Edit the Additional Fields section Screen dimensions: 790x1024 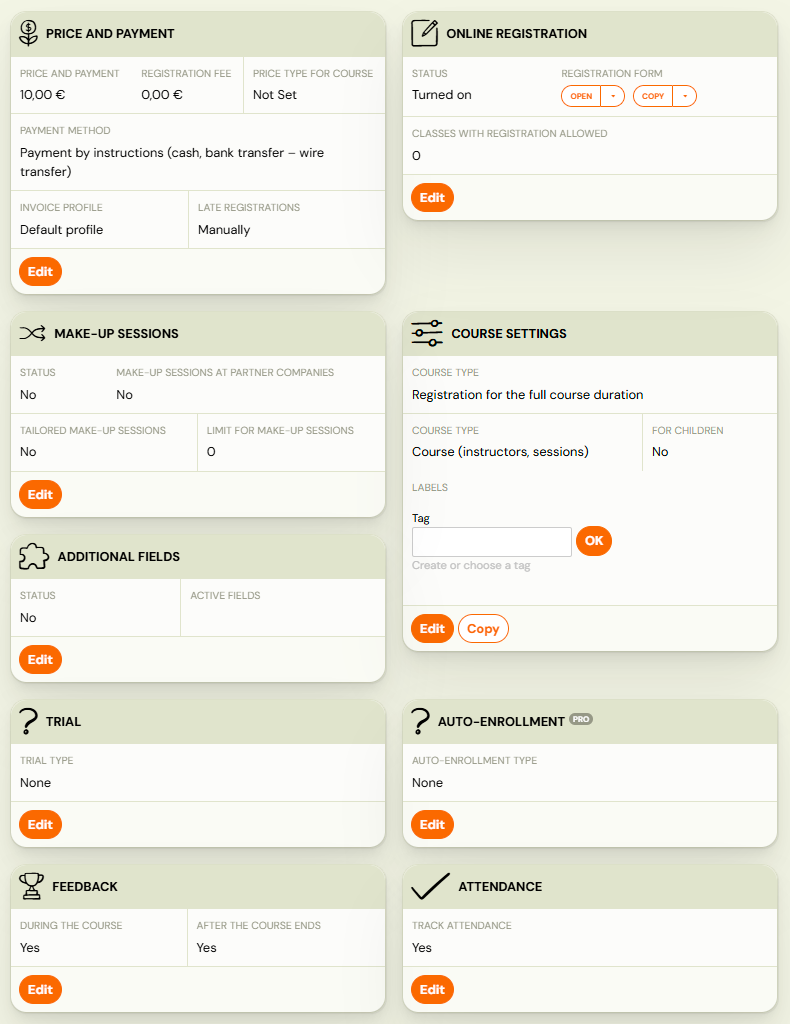pos(40,660)
